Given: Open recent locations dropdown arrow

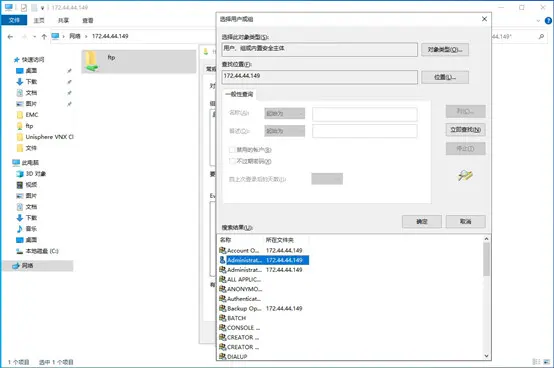Looking at the screenshot, I should pyautogui.click(x=34, y=37).
